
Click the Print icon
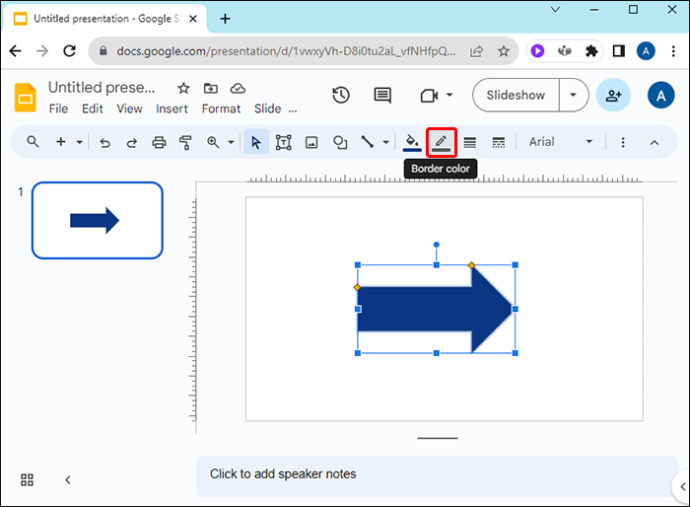click(159, 143)
